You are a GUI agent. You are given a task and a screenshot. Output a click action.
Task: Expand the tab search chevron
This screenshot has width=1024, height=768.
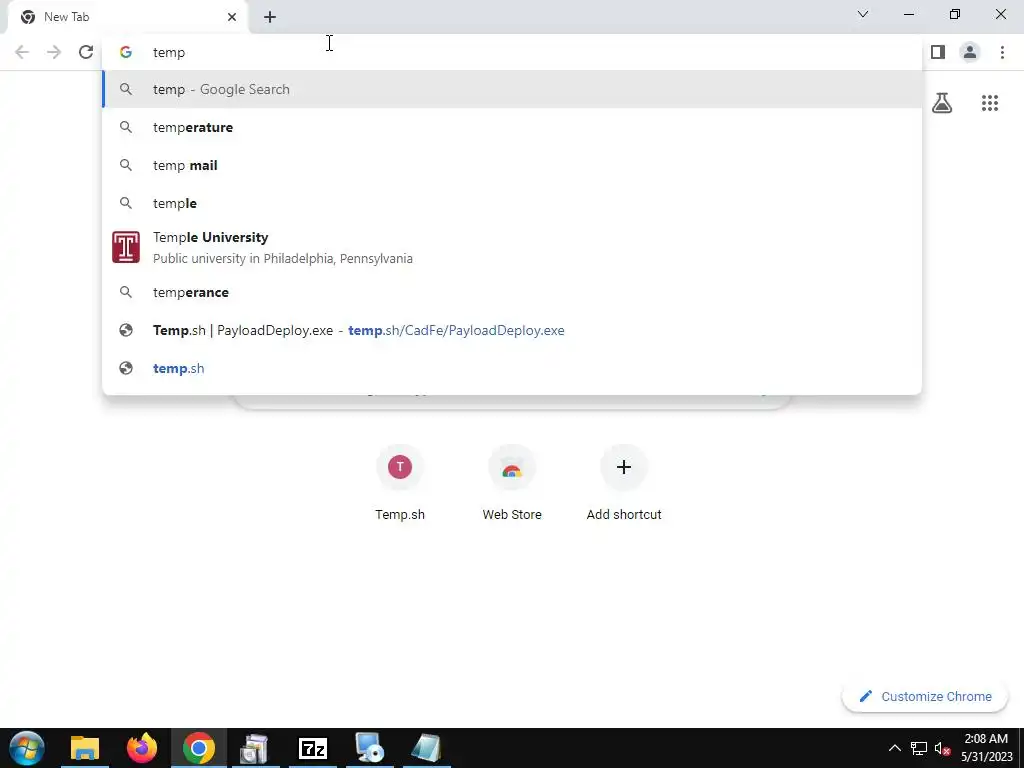pos(863,14)
